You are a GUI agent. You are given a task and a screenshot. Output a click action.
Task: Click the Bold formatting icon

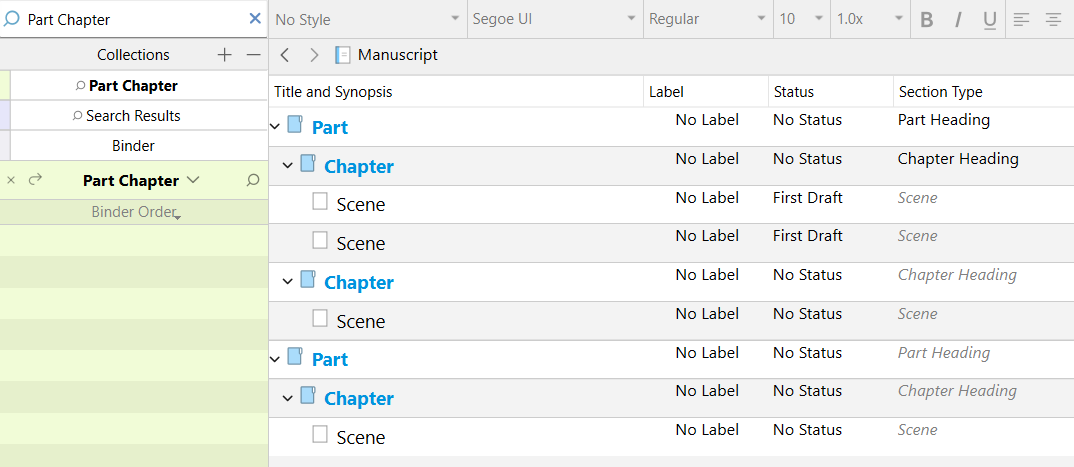(926, 20)
